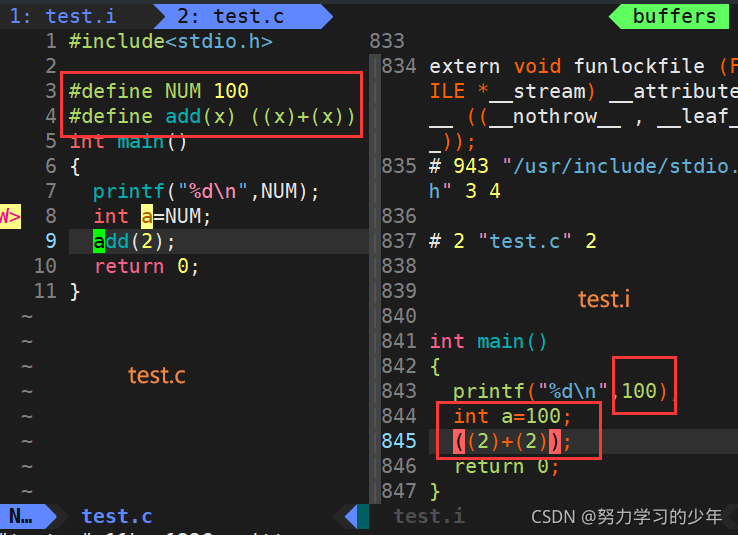
Task: Click 'return 0;' on line 846
Action: (x=506, y=466)
